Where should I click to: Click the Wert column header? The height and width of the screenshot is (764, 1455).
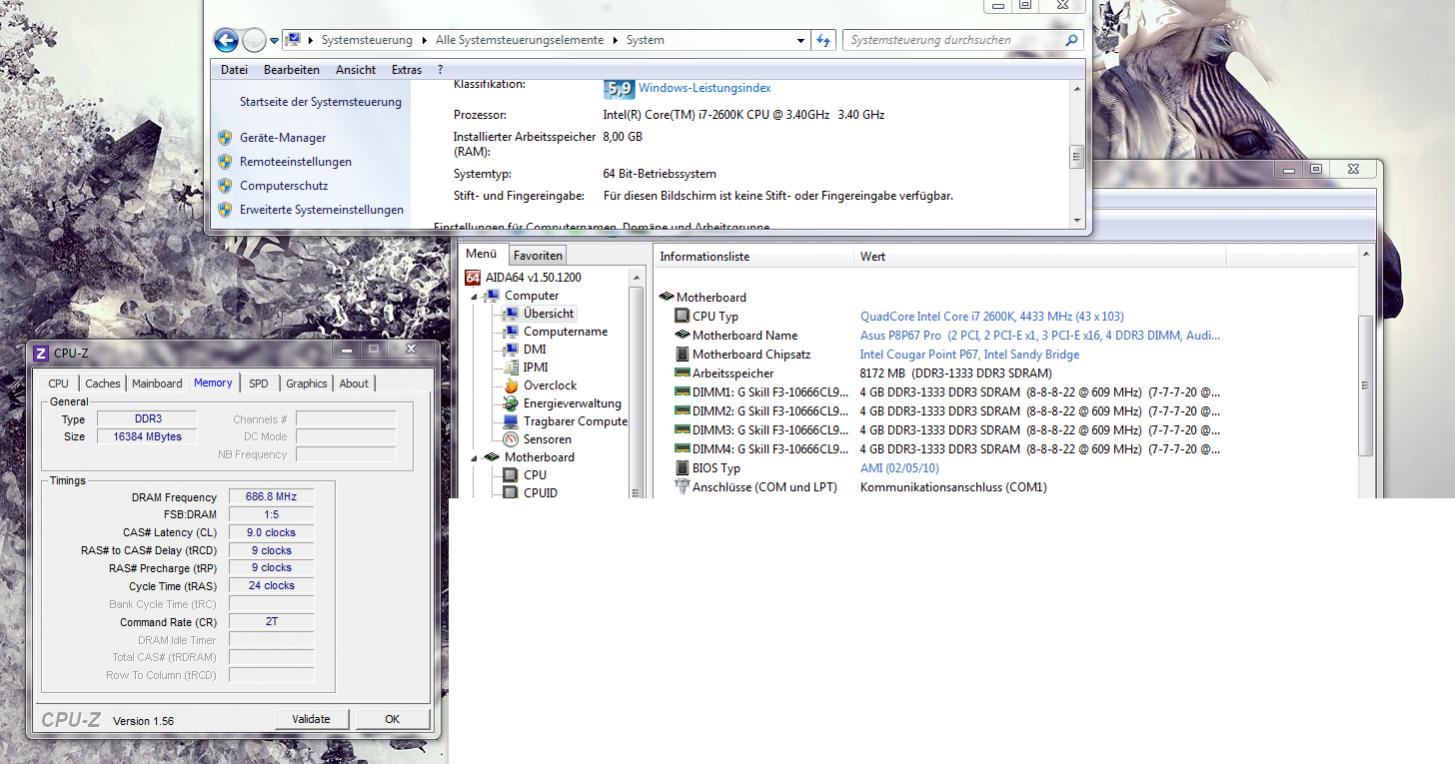[x=1040, y=257]
